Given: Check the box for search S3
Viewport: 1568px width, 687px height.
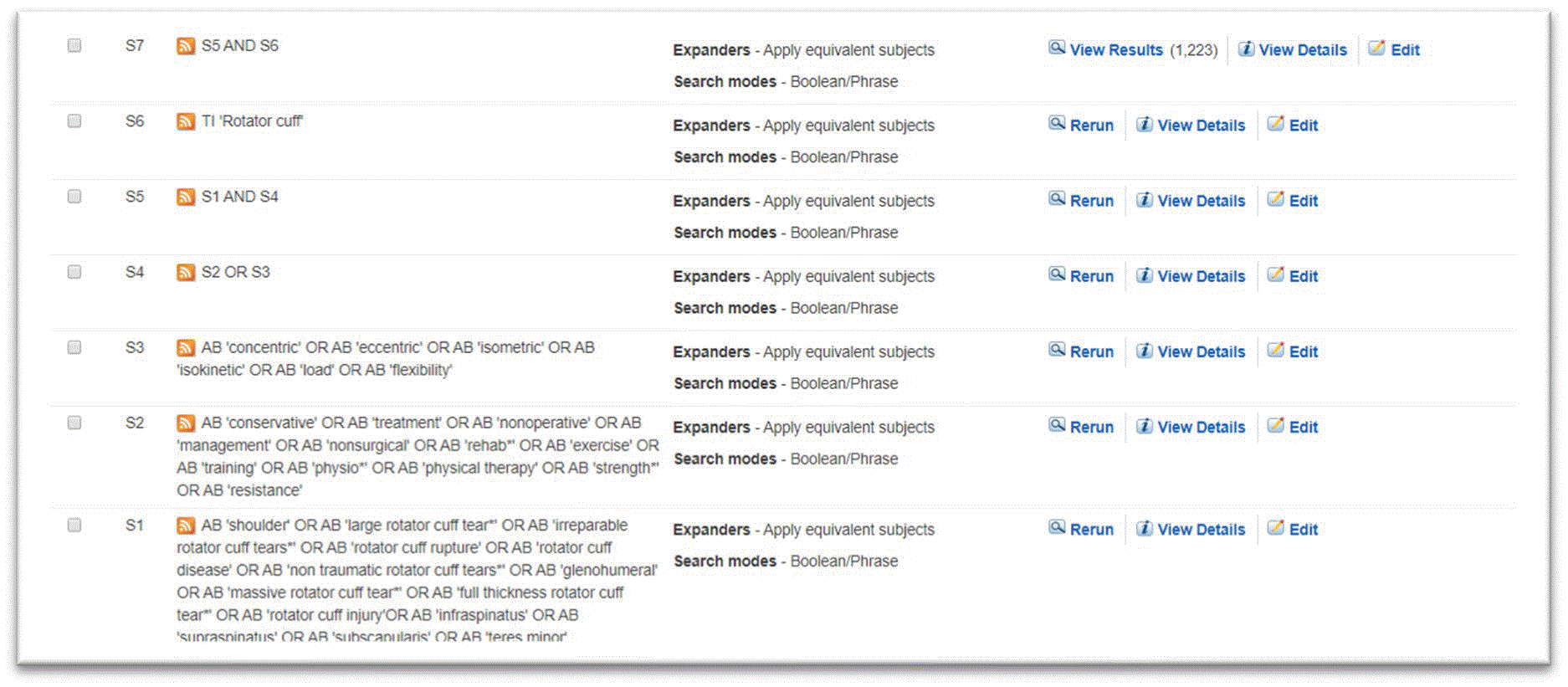Looking at the screenshot, I should (x=74, y=347).
